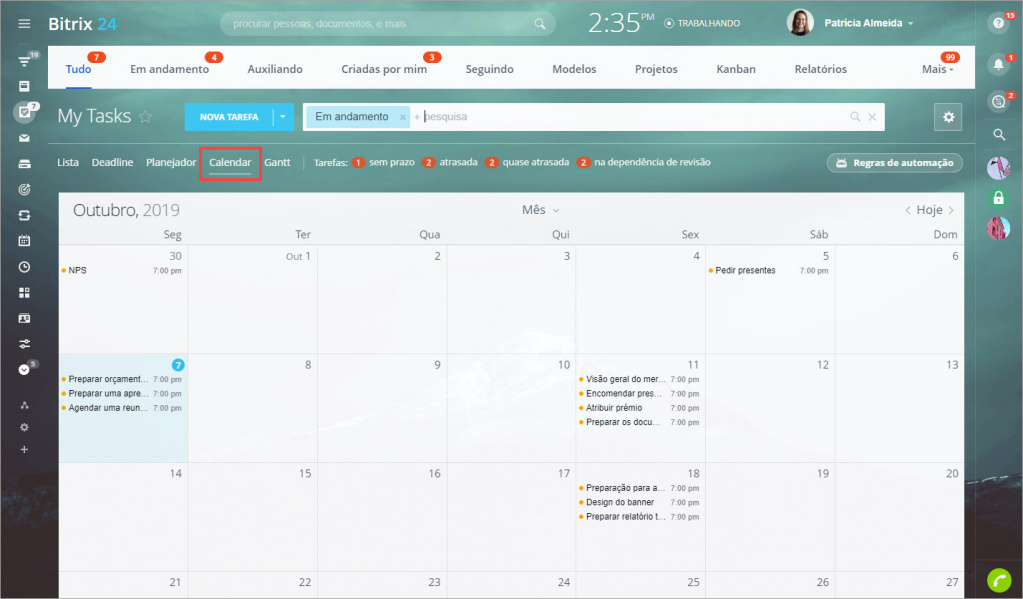Go to the next month with the right arrow
This screenshot has height=599, width=1023.
pos(951,210)
